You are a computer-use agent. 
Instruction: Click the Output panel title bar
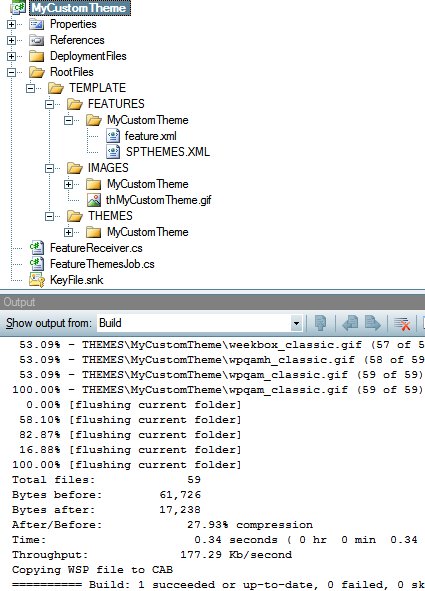[x=212, y=302]
